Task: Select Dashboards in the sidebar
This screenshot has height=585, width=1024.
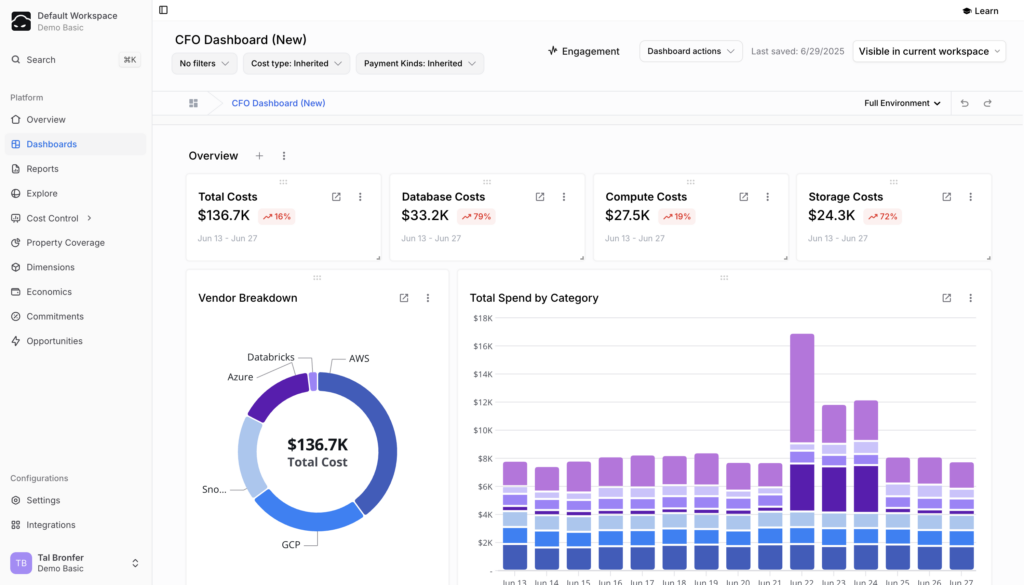Action: click(x=76, y=144)
